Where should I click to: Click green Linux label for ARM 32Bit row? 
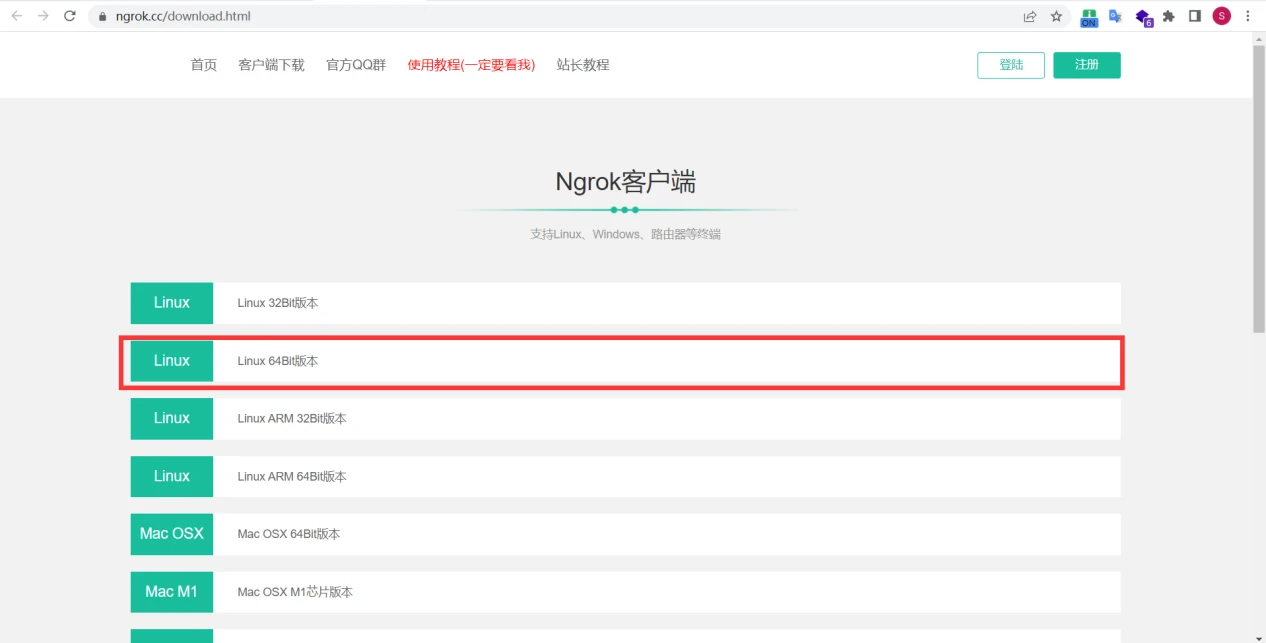(172, 419)
